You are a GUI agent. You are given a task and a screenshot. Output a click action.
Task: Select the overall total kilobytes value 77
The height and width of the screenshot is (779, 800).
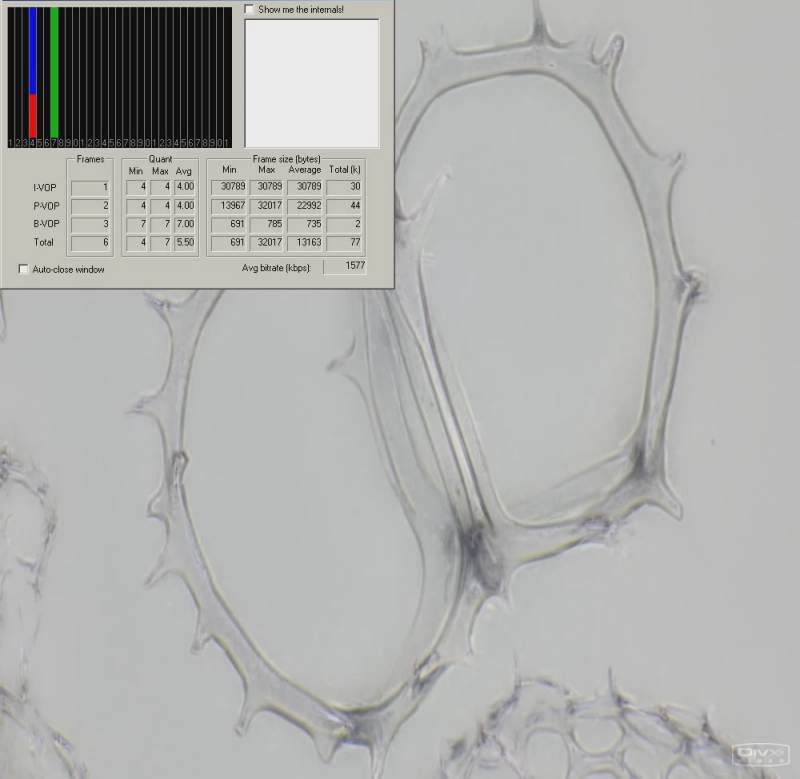tap(344, 242)
